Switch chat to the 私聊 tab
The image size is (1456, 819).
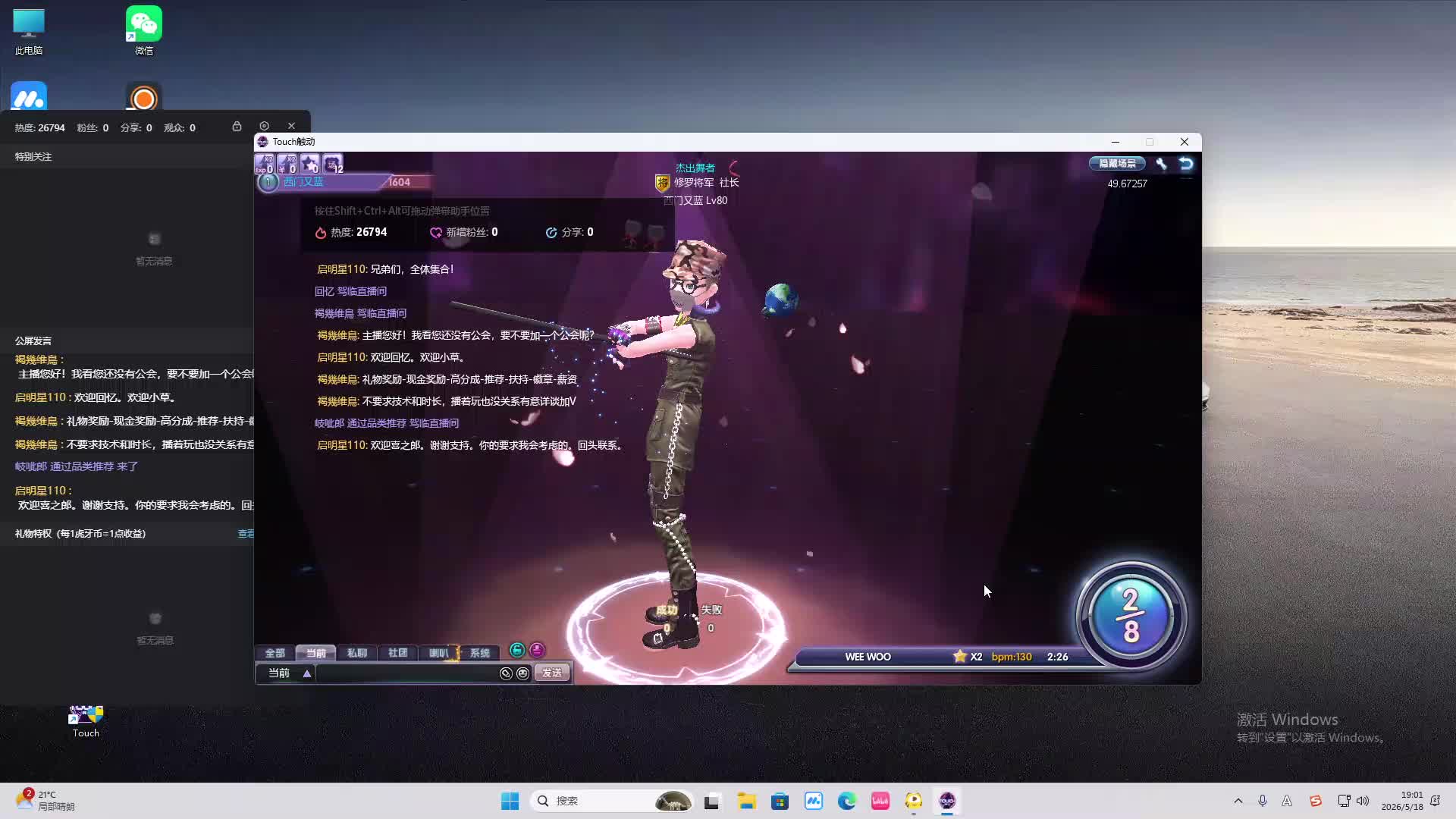[x=356, y=653]
